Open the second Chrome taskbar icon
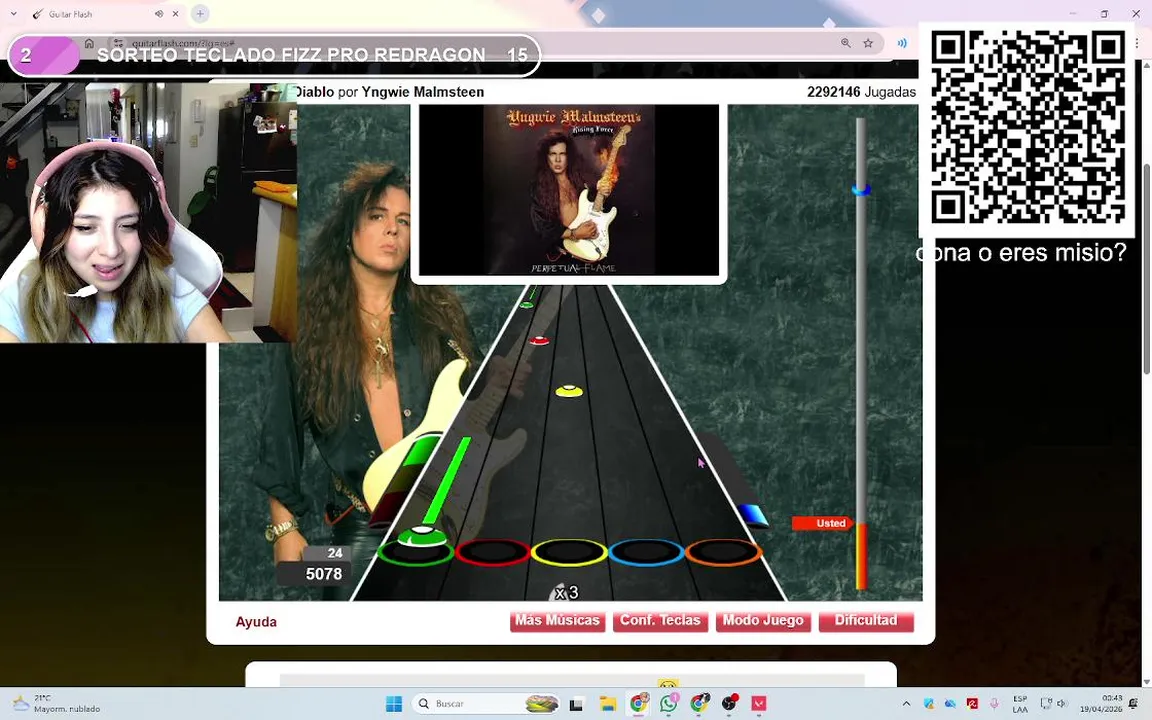This screenshot has height=720, width=1152. tap(699, 704)
